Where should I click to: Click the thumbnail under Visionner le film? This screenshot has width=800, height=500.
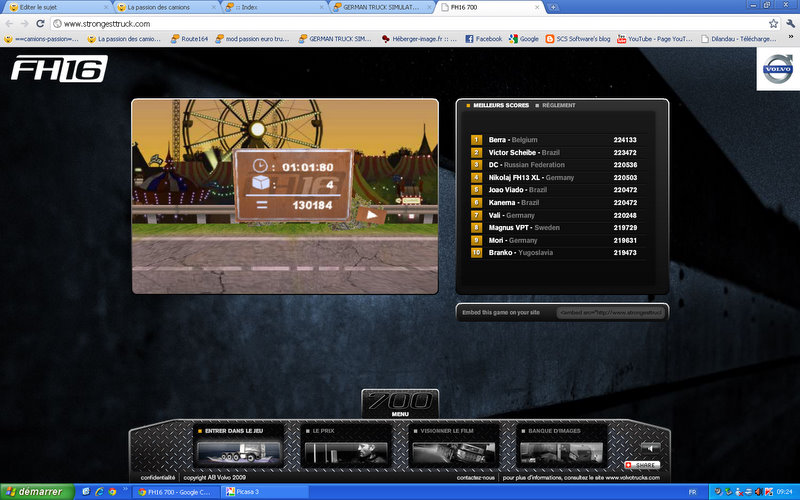point(454,453)
